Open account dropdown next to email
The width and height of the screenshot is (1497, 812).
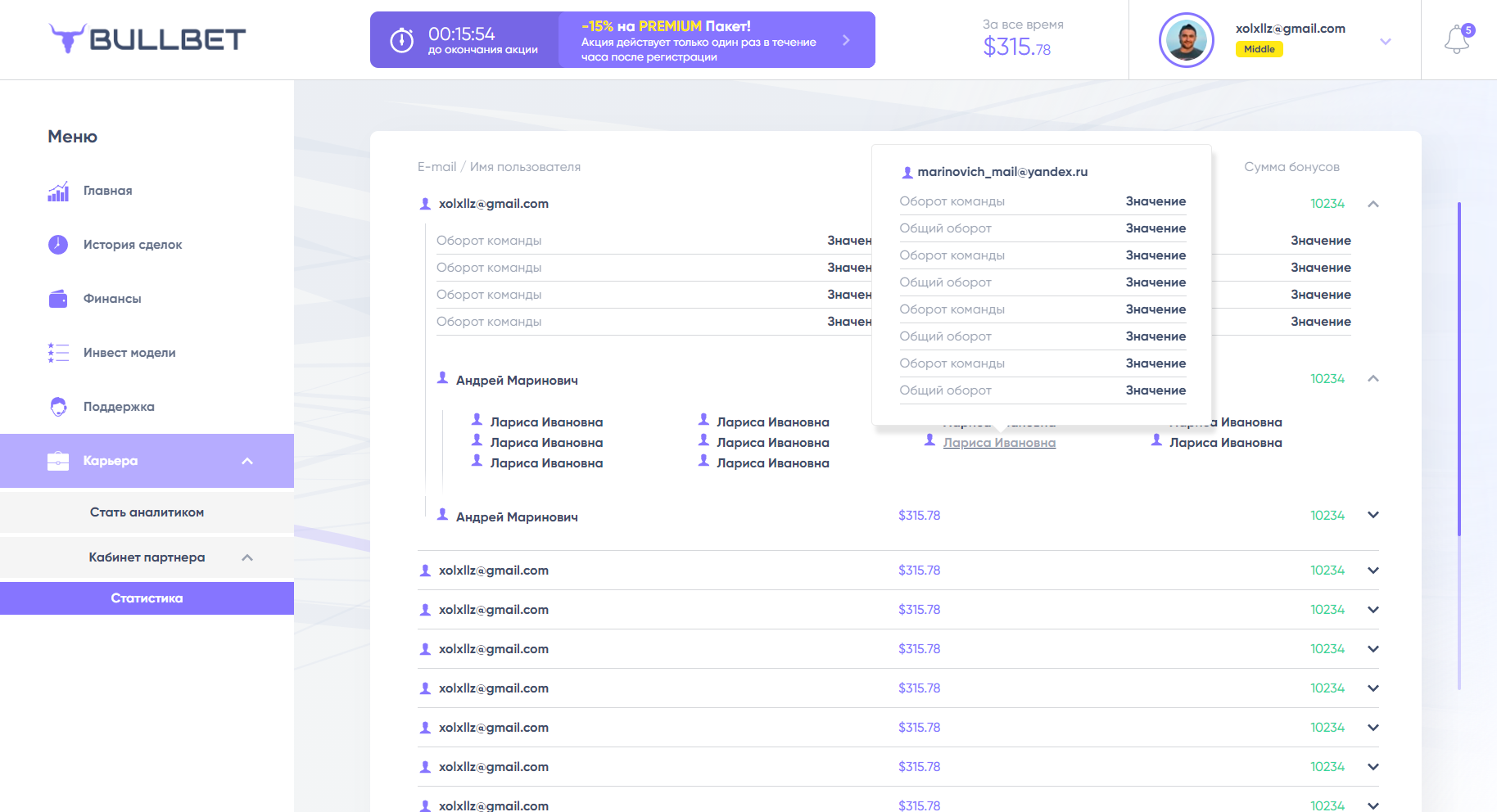click(x=1386, y=41)
